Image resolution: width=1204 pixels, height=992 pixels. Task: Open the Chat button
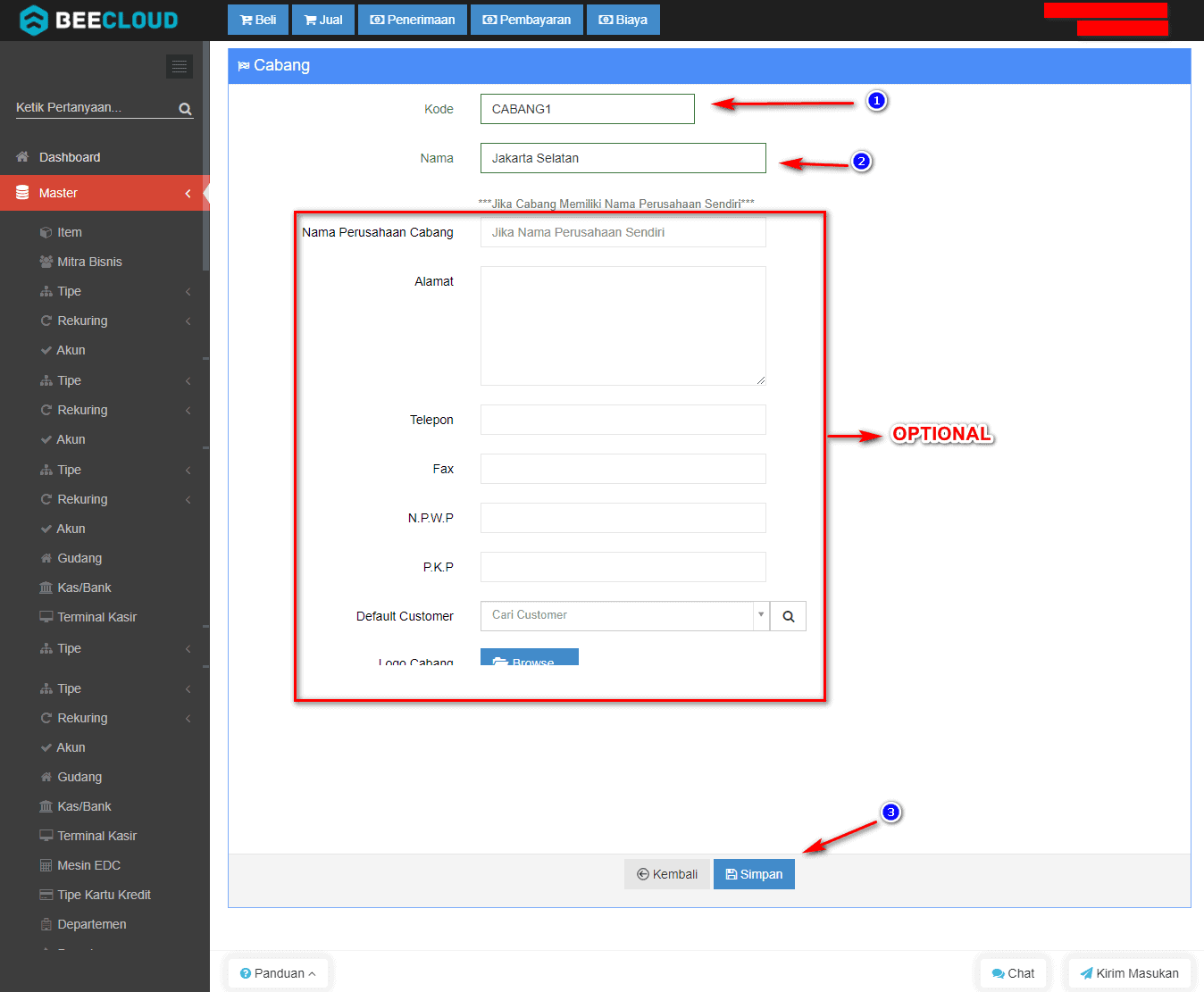[1013, 973]
